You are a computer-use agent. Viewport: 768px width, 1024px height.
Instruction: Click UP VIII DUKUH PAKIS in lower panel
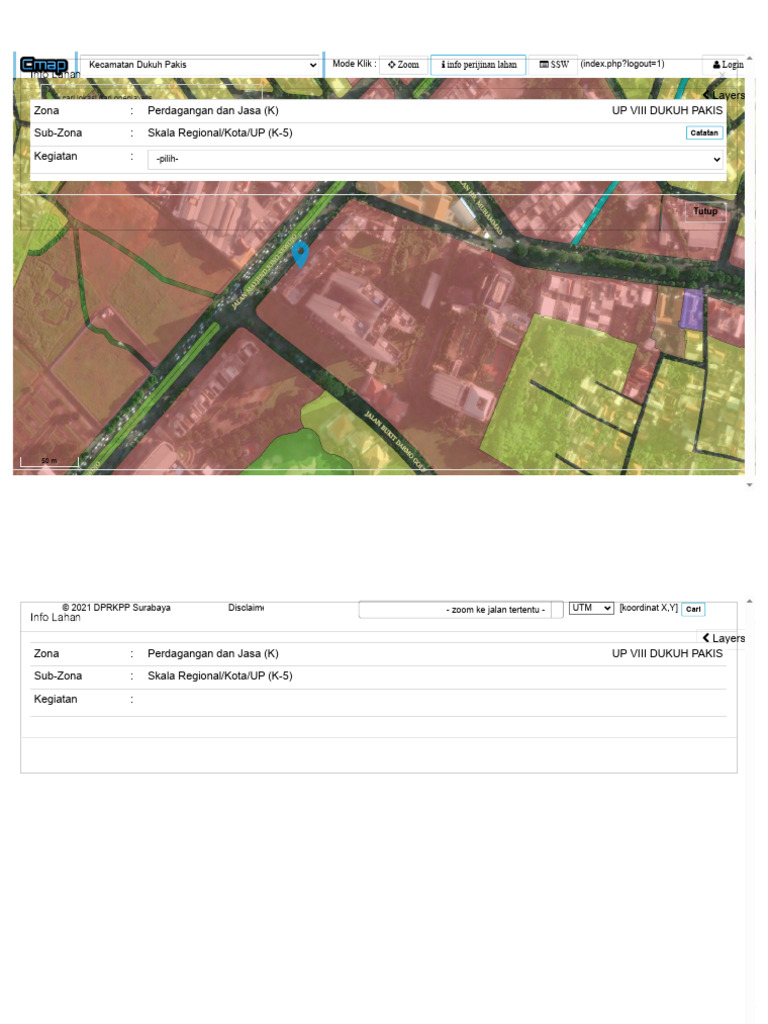point(667,653)
